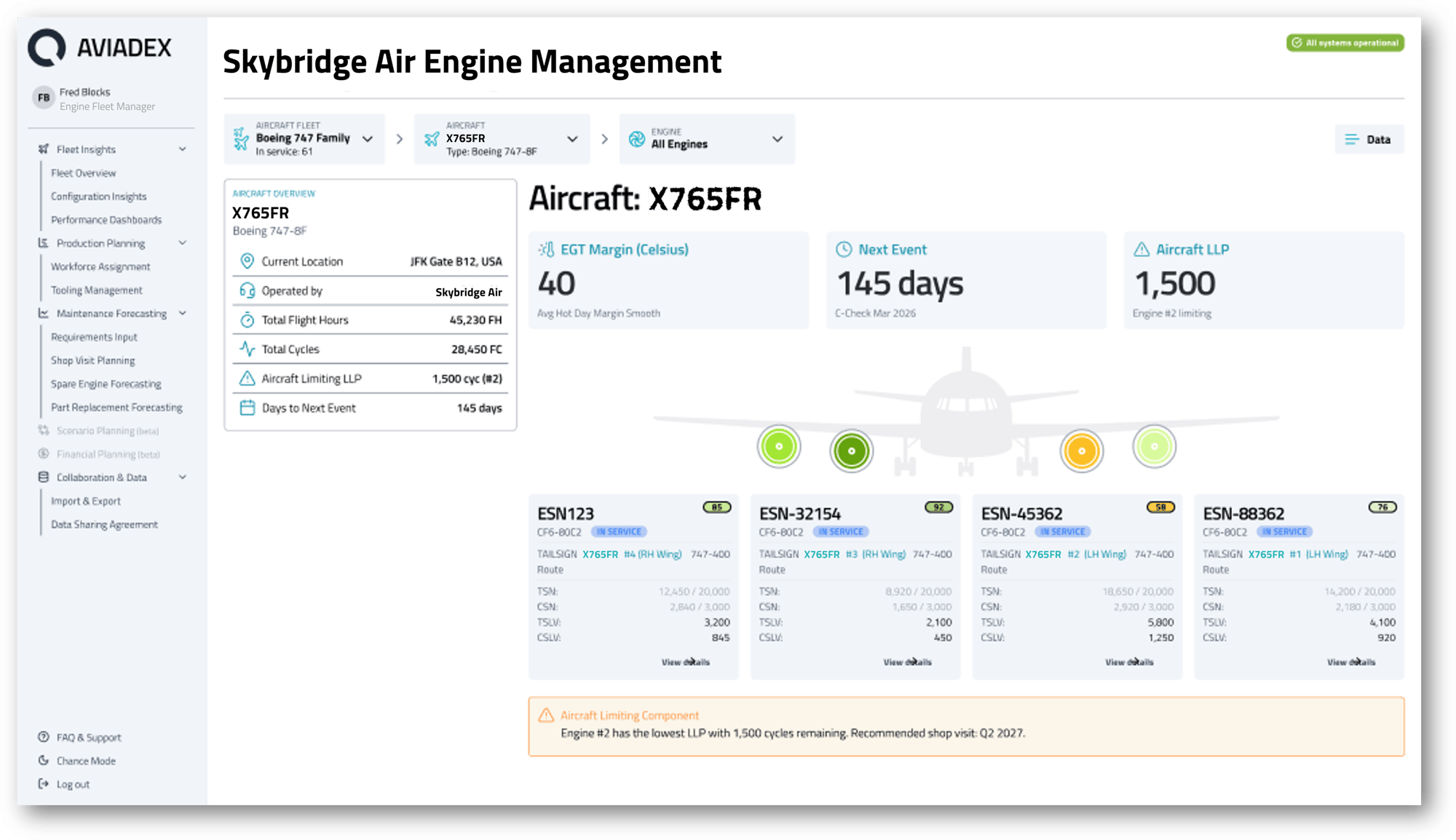This screenshot has width=1456, height=840.
Task: Click View details on engine ESN-45362
Action: click(x=1131, y=662)
